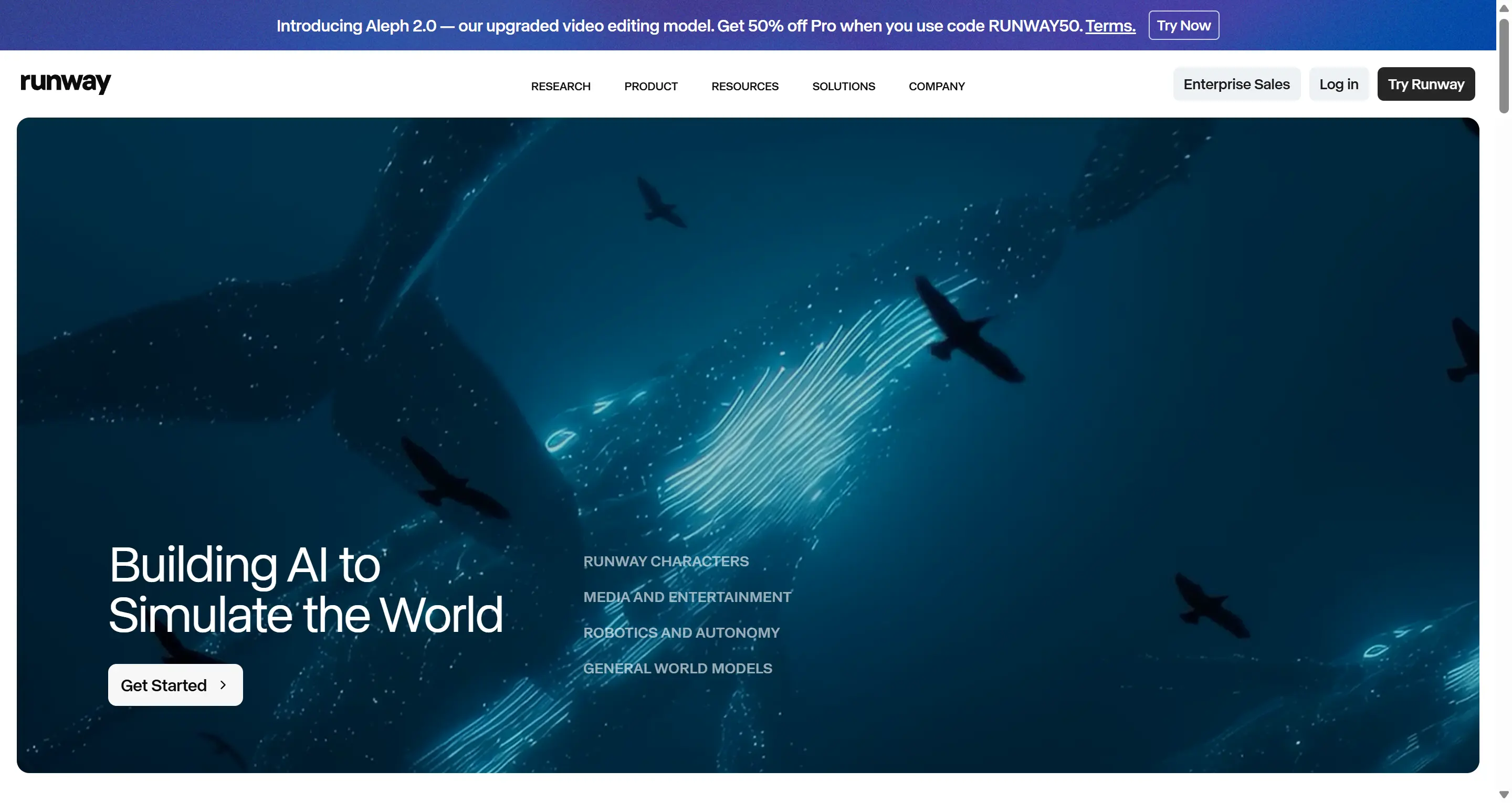Click the Try Runway button
The image size is (1512, 803).
pos(1426,84)
